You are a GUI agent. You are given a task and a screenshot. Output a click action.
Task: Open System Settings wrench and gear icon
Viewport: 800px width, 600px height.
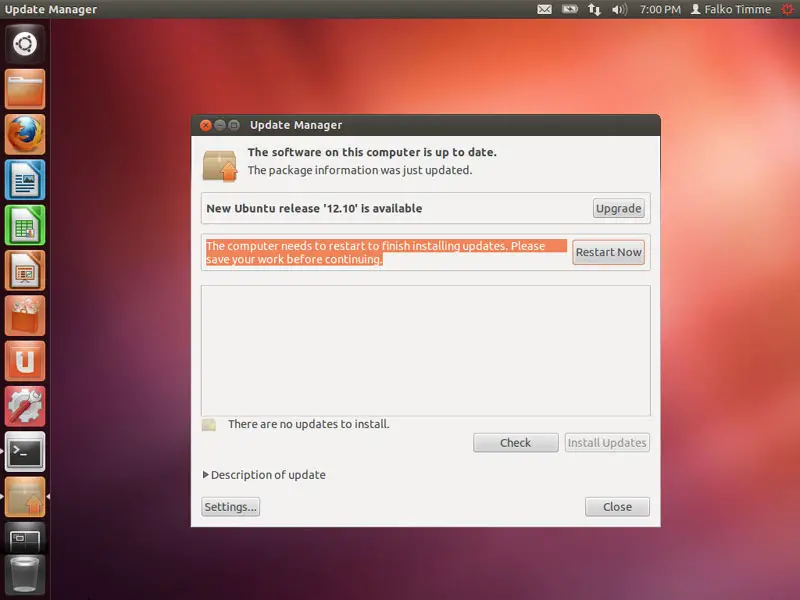(25, 407)
